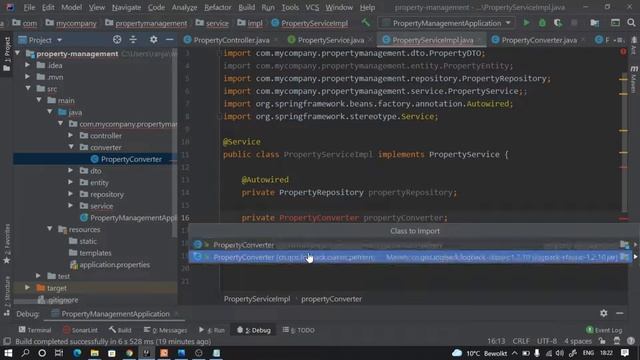
Task: Open Windows notification center icon
Action: [624, 353]
